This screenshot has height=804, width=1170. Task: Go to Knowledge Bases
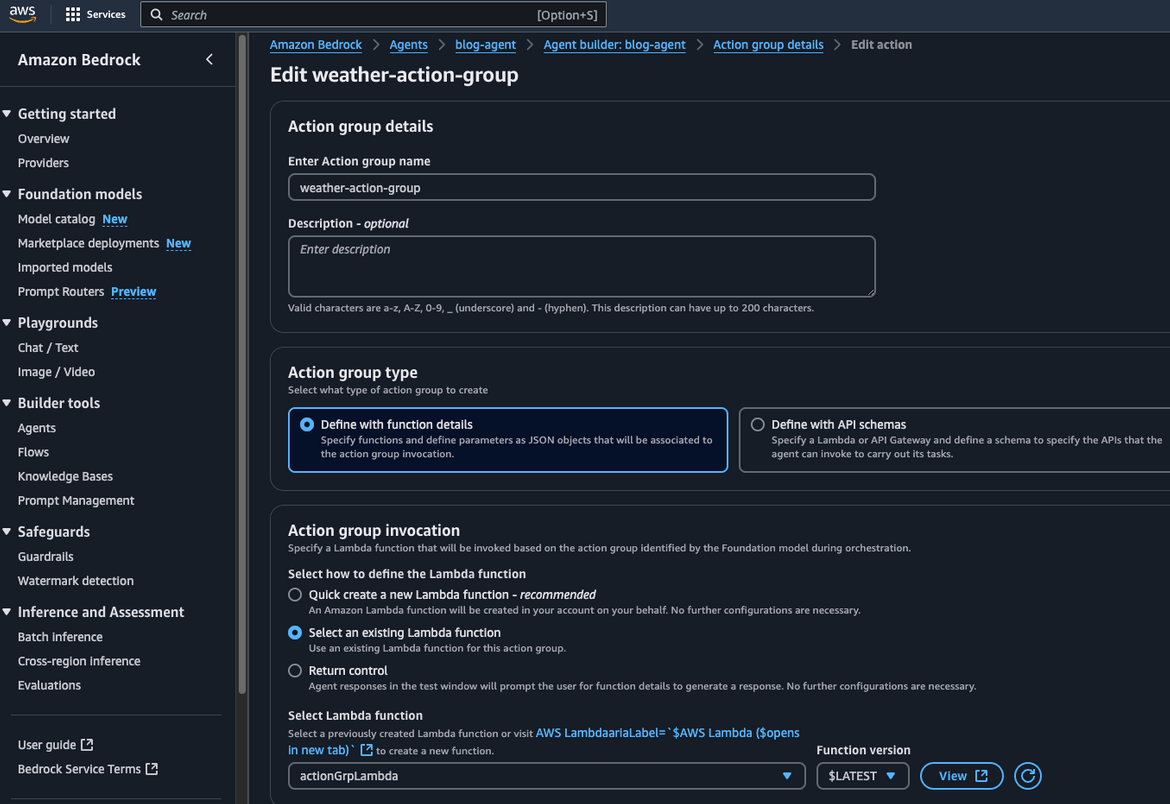click(65, 476)
